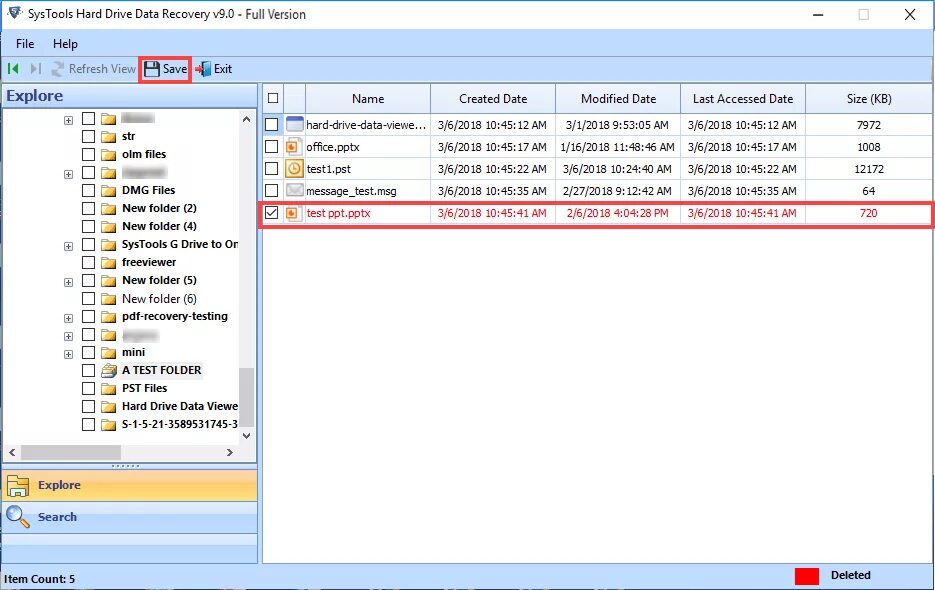Click the DMG Files folder icon
The width and height of the screenshot is (935, 590).
[109, 190]
